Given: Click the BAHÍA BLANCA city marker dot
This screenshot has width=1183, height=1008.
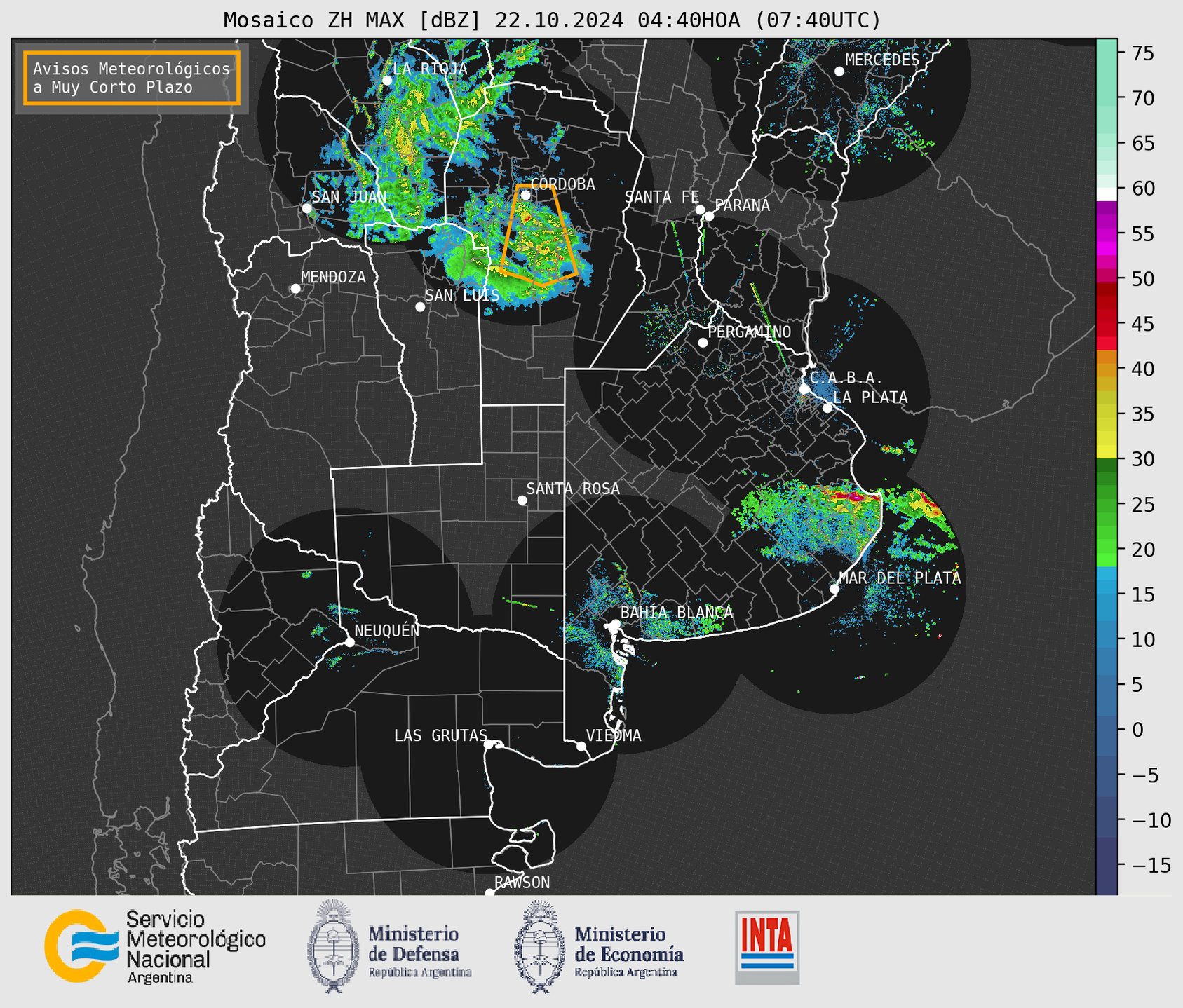Looking at the screenshot, I should click(615, 624).
